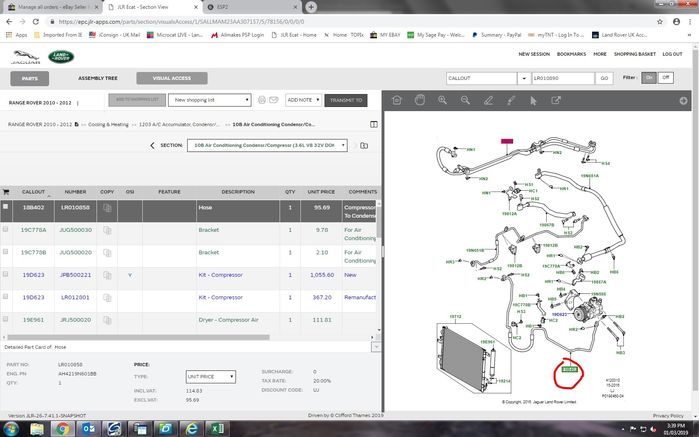Click Privacy Policy link
Image resolution: width=699 pixels, height=437 pixels.
coord(668,416)
